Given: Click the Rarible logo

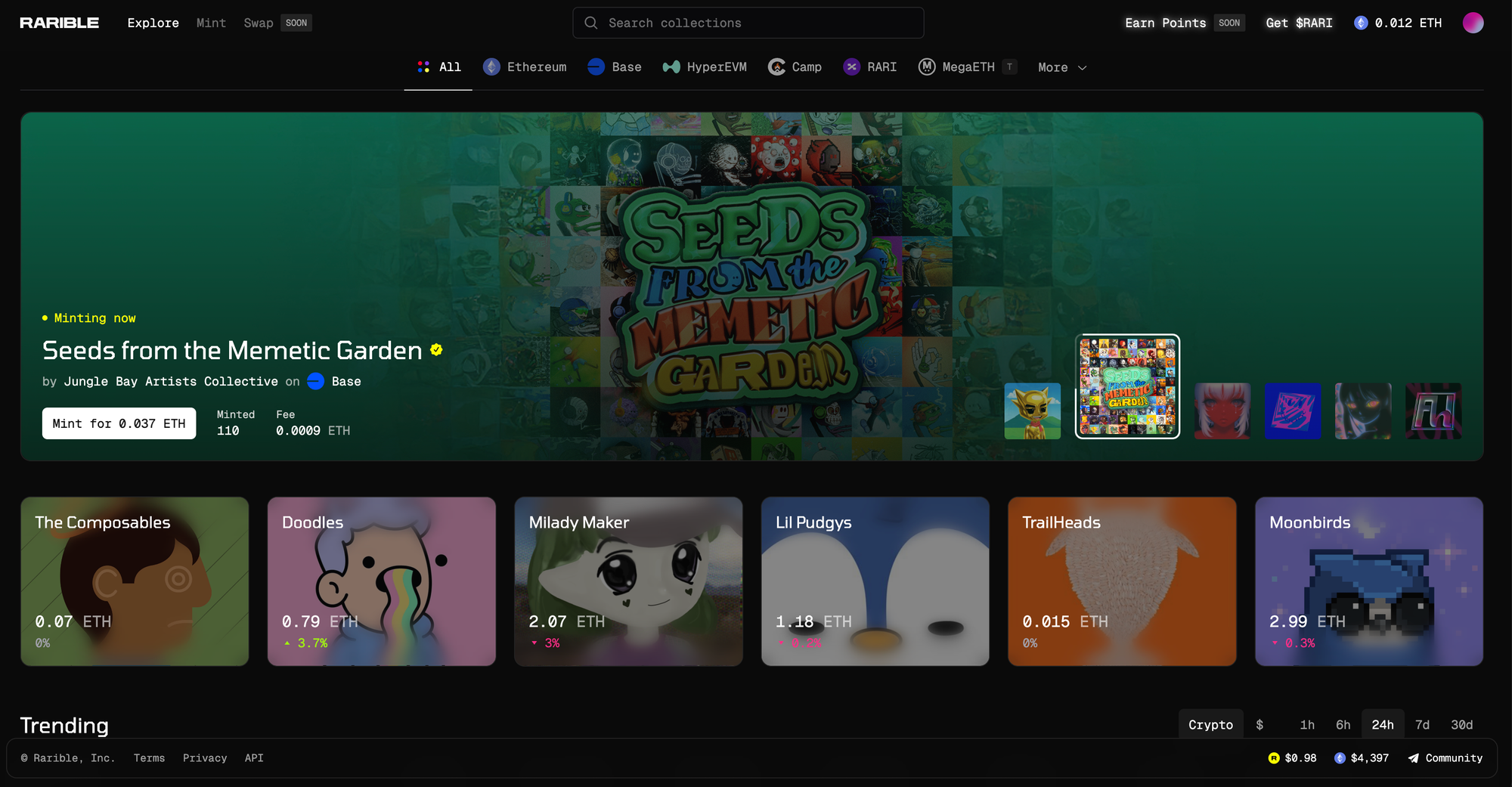Looking at the screenshot, I should click(x=59, y=23).
